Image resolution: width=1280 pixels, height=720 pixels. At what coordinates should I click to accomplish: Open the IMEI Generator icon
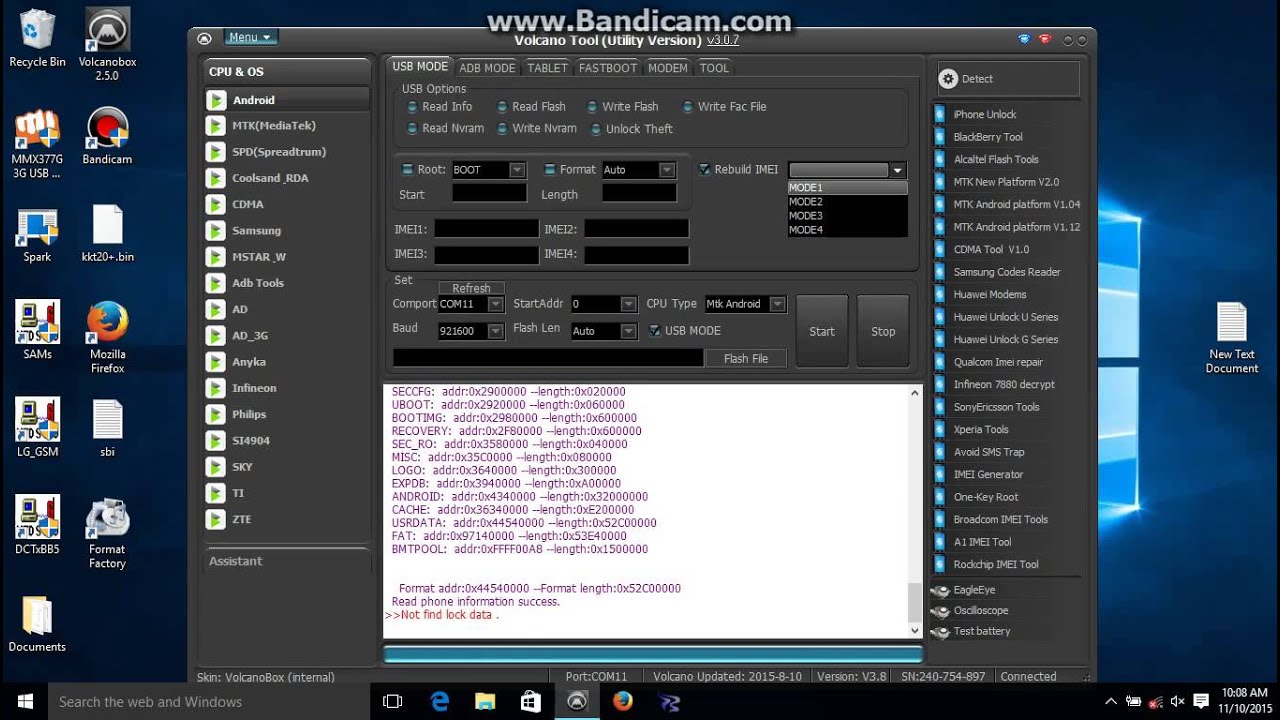point(939,474)
